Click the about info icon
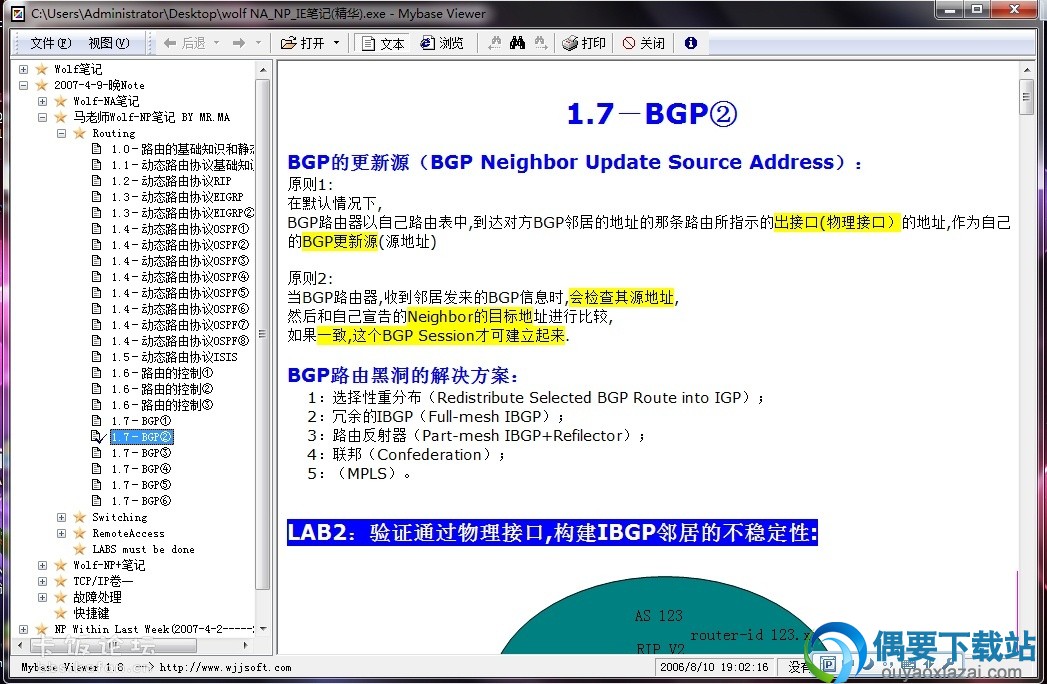The height and width of the screenshot is (684, 1047). coord(690,43)
